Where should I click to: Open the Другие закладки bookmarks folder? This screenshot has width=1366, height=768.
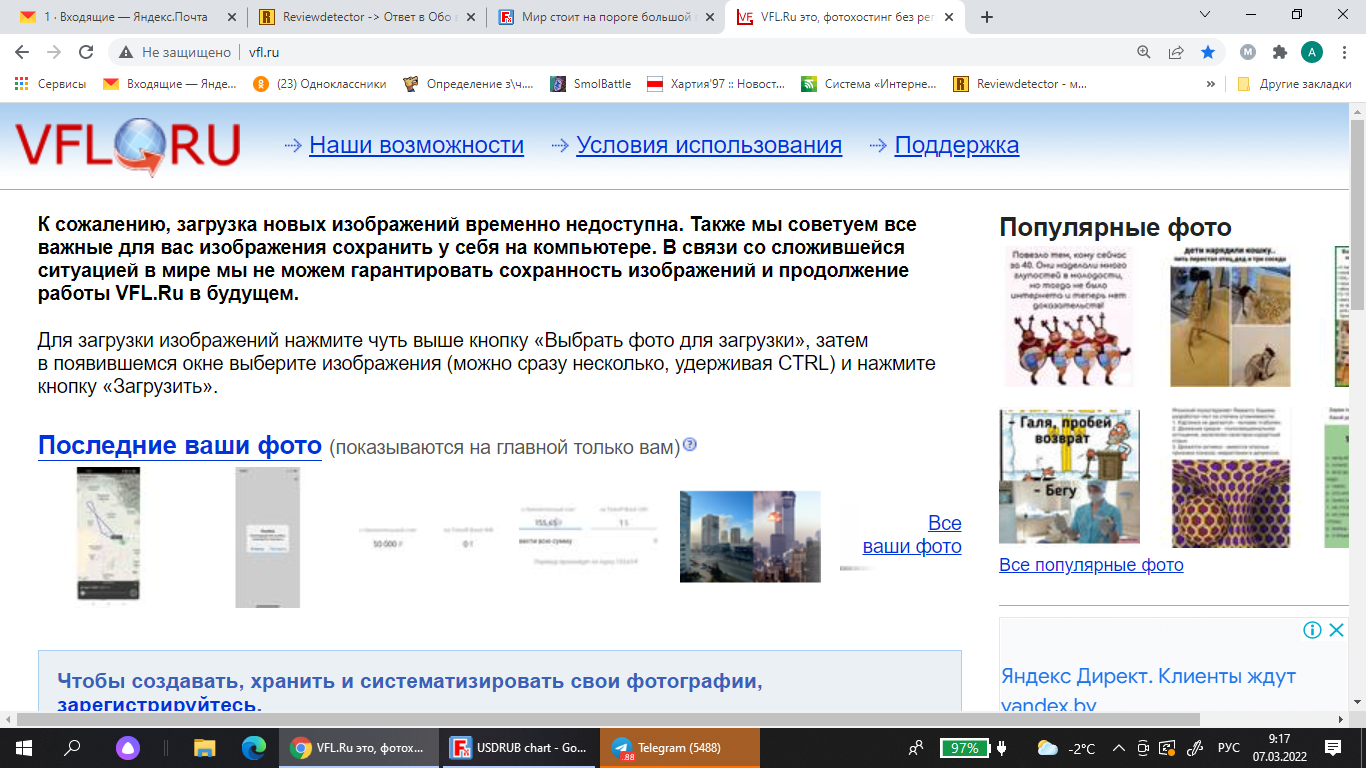[1294, 84]
